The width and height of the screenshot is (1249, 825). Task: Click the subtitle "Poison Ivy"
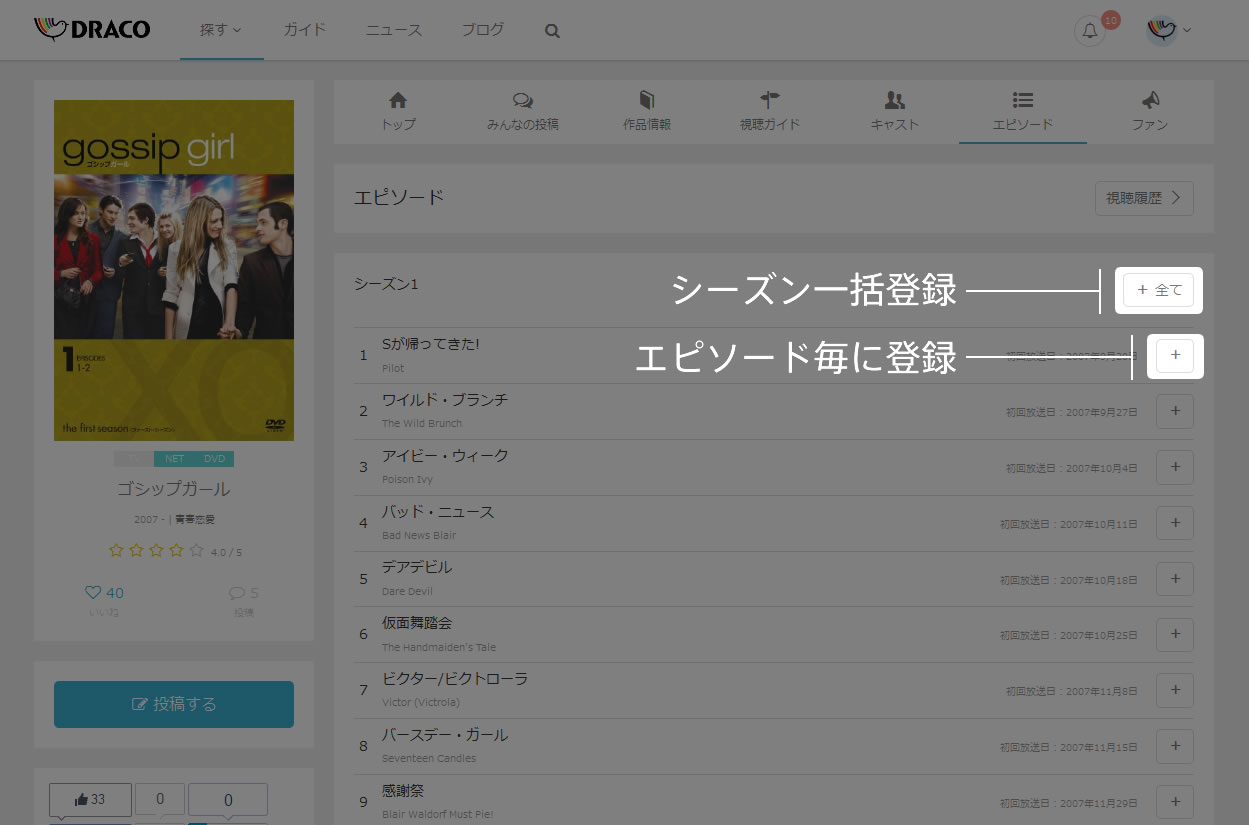(x=407, y=479)
